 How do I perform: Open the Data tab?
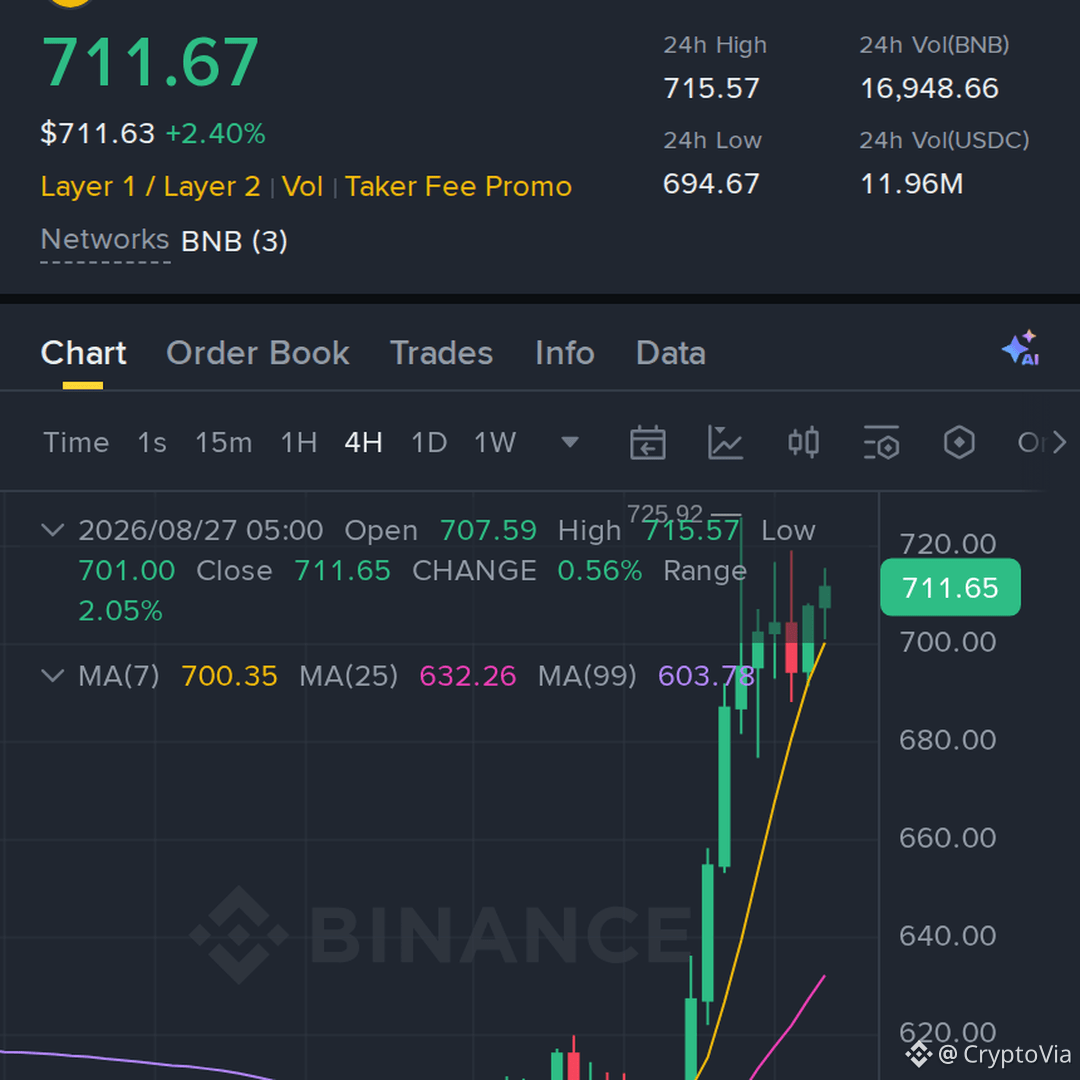(x=671, y=353)
